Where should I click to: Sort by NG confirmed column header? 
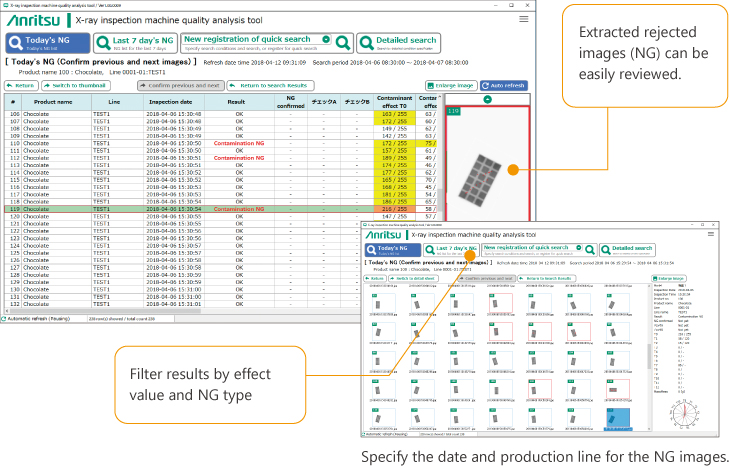pos(291,102)
